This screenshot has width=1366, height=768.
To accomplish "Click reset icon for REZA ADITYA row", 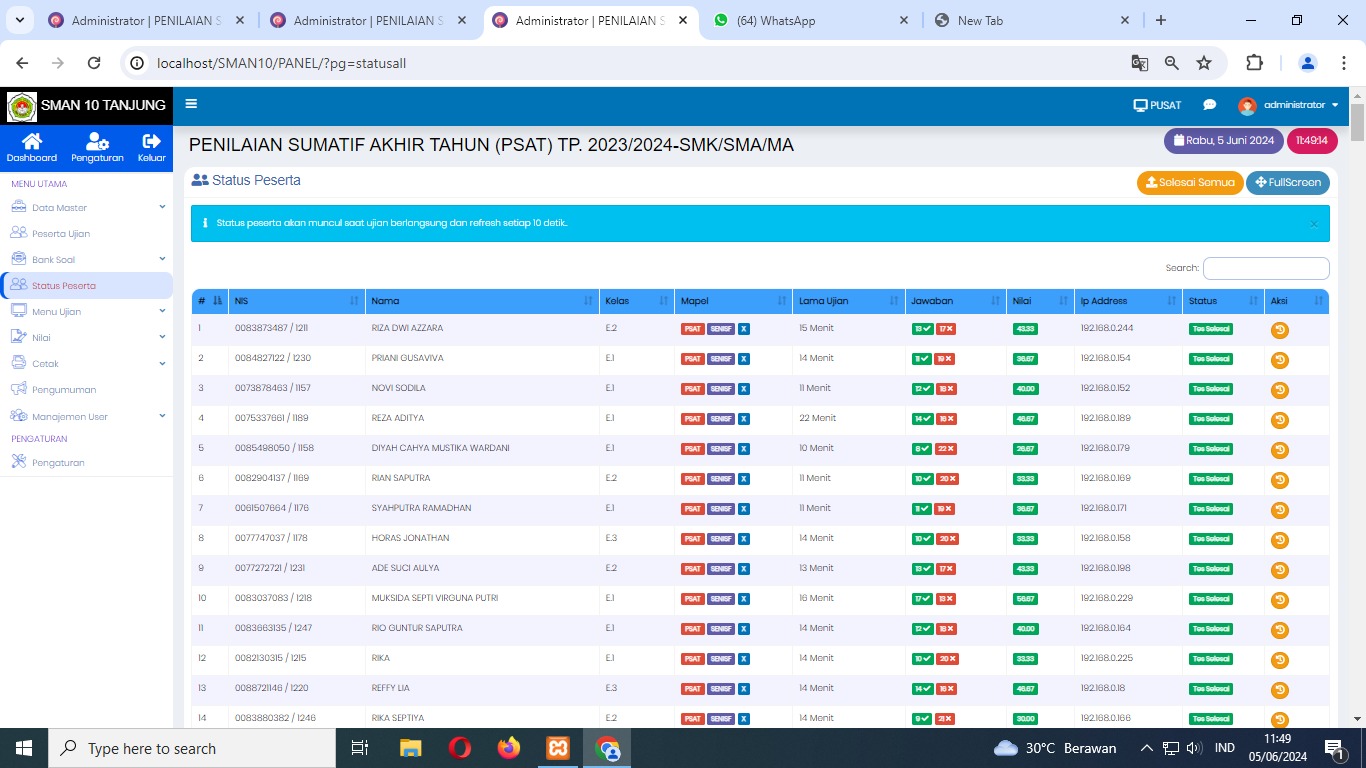I will (1280, 420).
